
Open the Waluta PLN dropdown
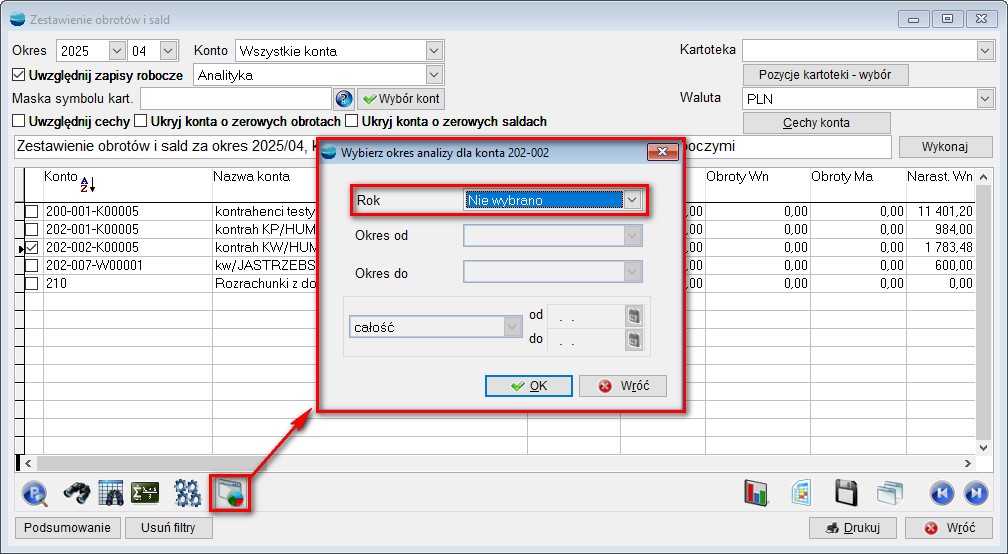[984, 99]
